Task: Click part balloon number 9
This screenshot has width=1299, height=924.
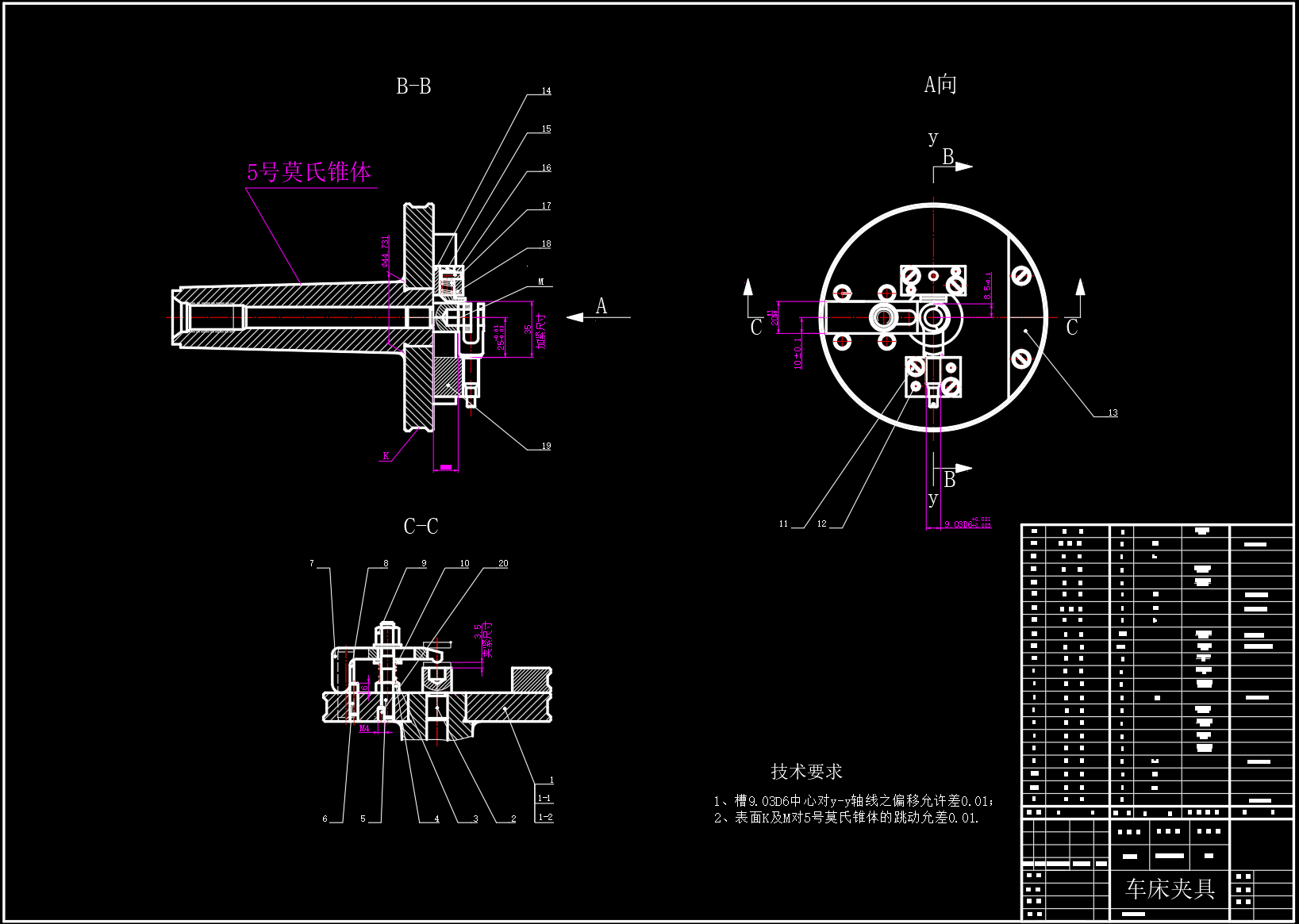Action: tap(424, 564)
